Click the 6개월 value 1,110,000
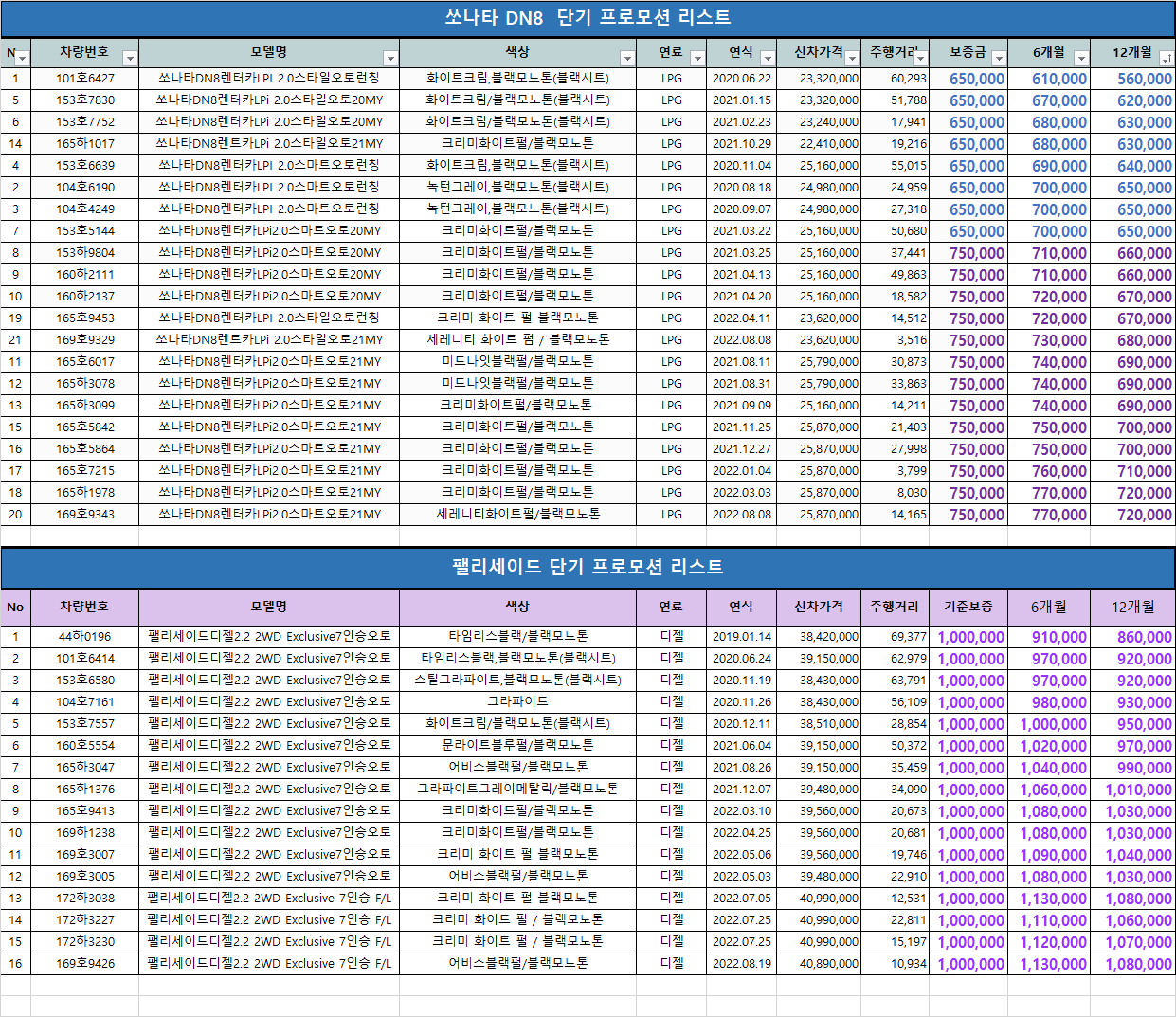 pos(1048,920)
